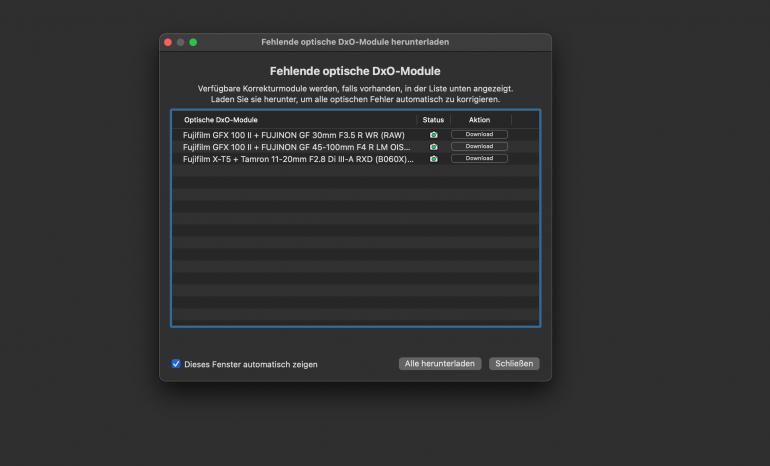Select the Fujifilm X-T5 Tamron 11-20mm row

[x=297, y=158]
